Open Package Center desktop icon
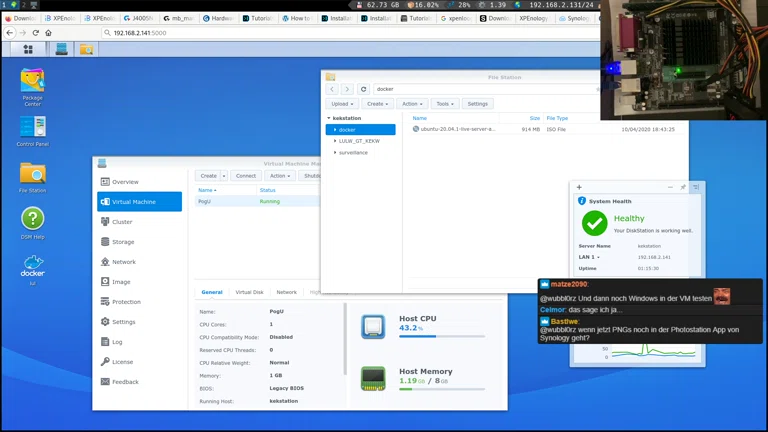The height and width of the screenshot is (432, 768). coord(32,87)
